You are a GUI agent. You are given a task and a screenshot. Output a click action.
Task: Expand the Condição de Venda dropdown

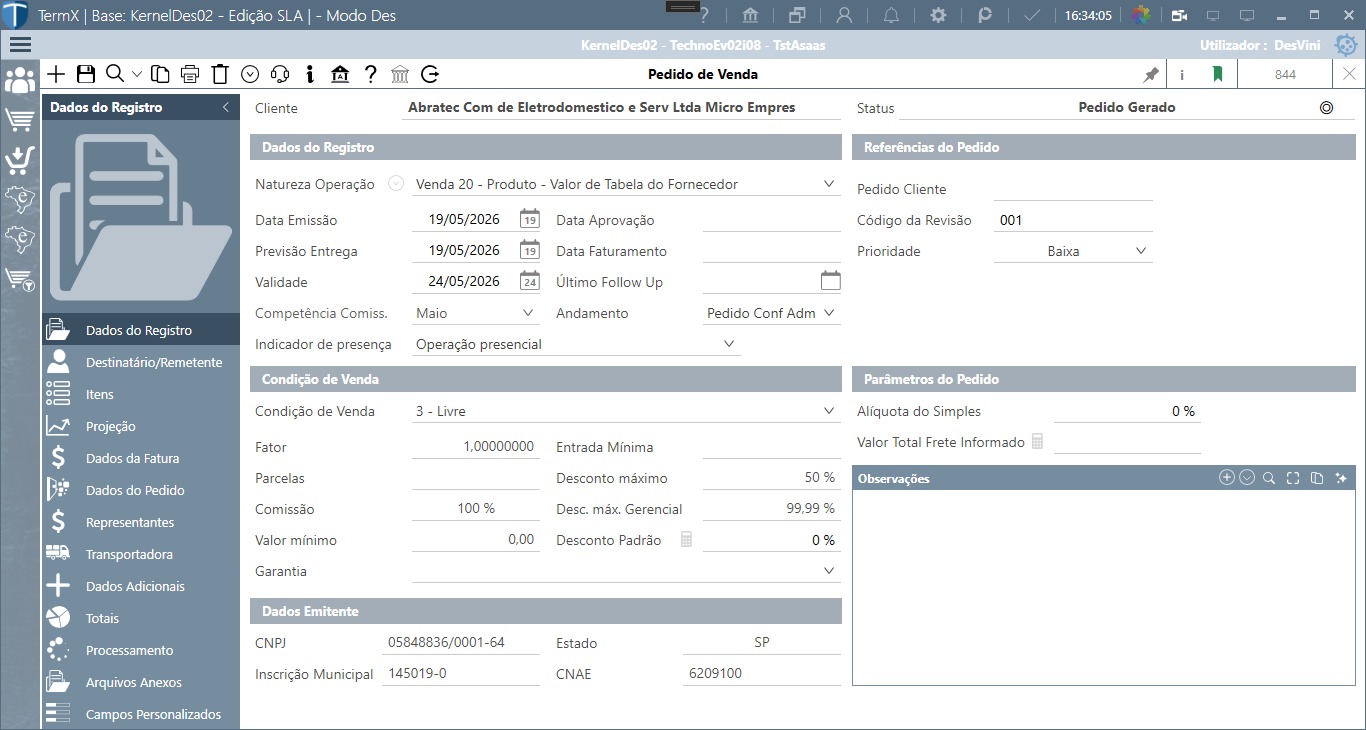tap(829, 411)
